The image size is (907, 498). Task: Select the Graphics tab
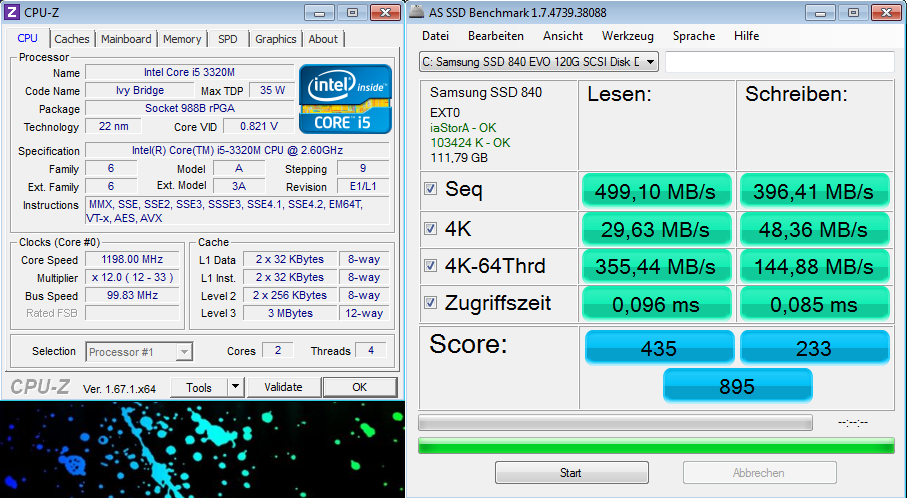pyautogui.click(x=275, y=39)
